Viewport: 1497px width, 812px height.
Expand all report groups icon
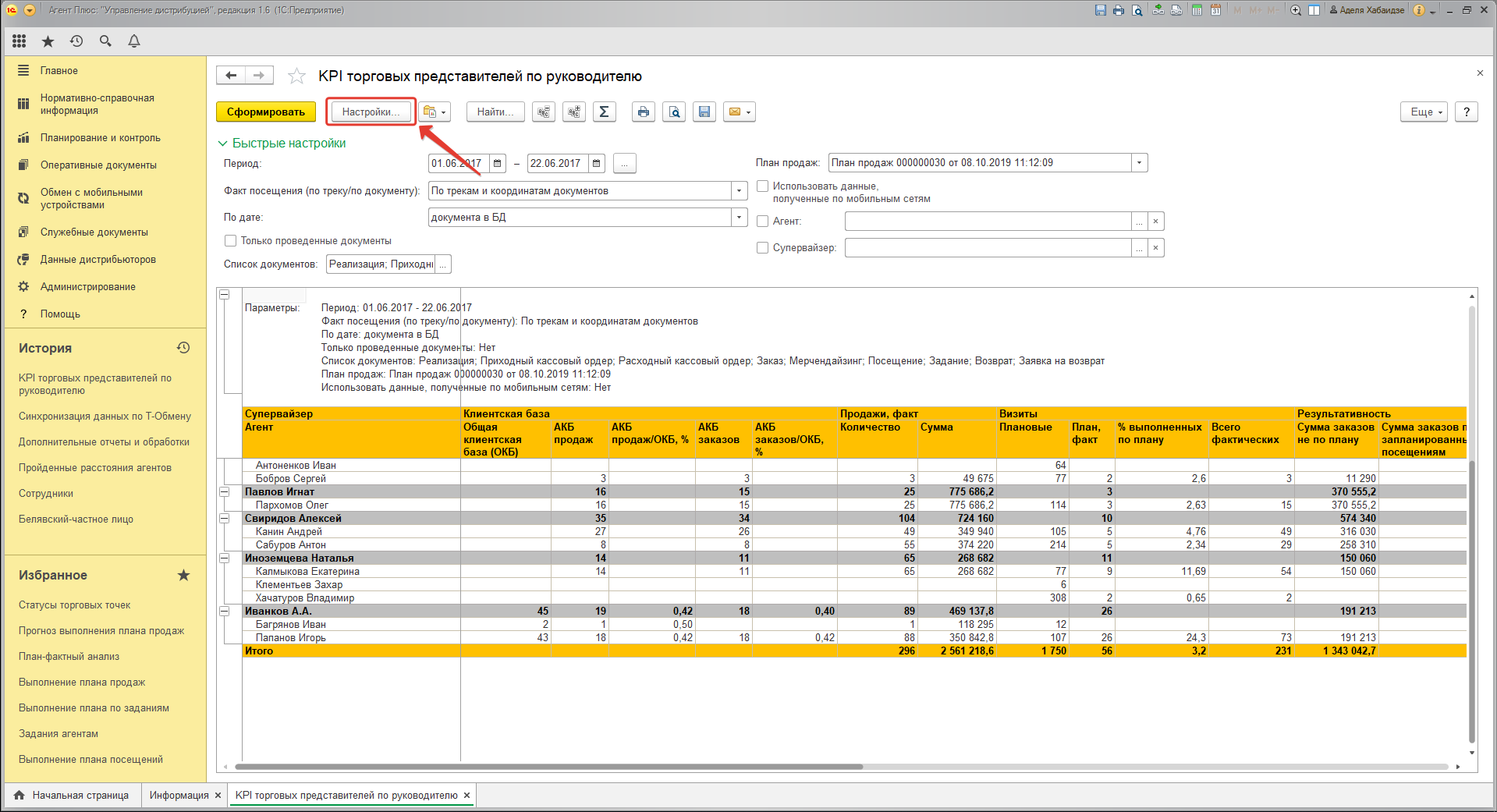pyautogui.click(x=574, y=112)
